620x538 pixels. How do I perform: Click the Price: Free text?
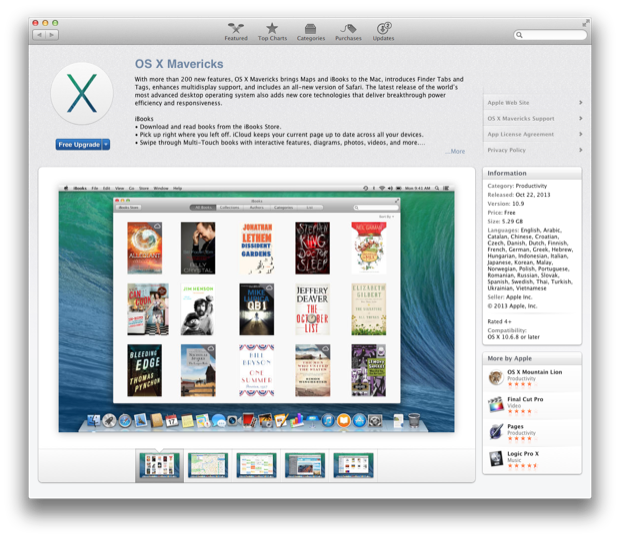(501, 213)
